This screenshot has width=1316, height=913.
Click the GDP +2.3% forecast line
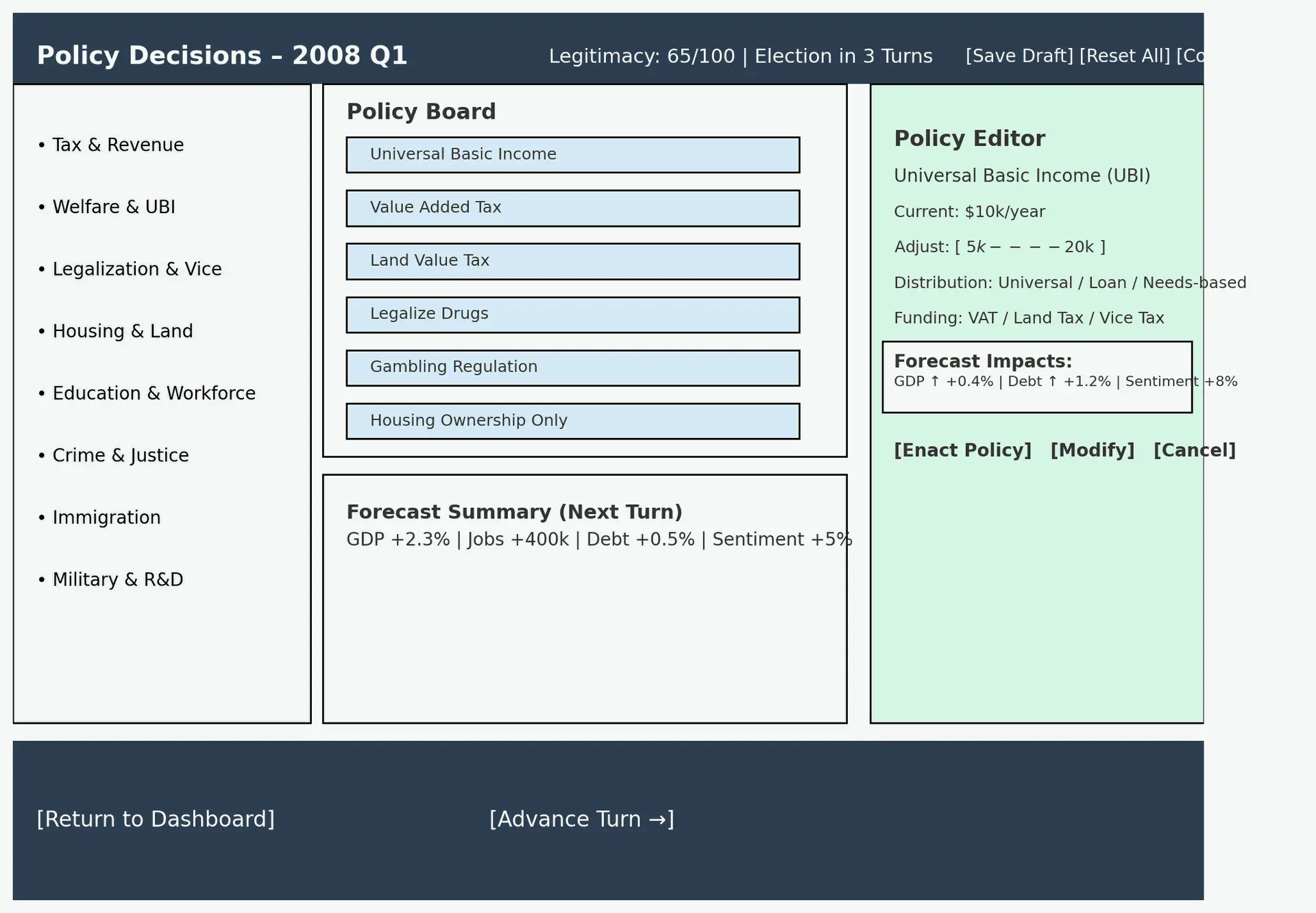coord(599,539)
